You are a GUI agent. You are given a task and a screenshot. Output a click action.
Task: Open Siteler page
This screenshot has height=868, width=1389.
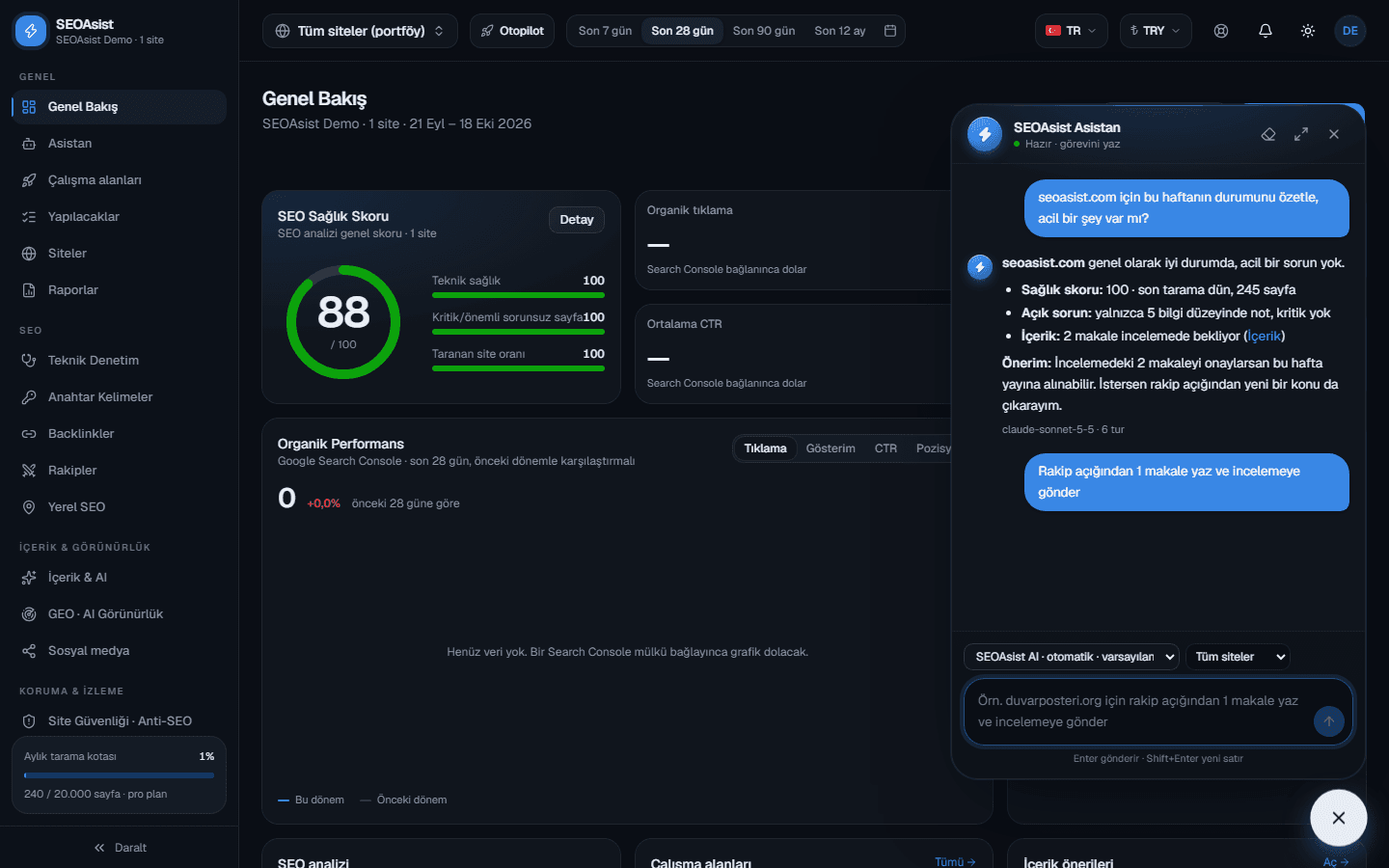coord(119,254)
